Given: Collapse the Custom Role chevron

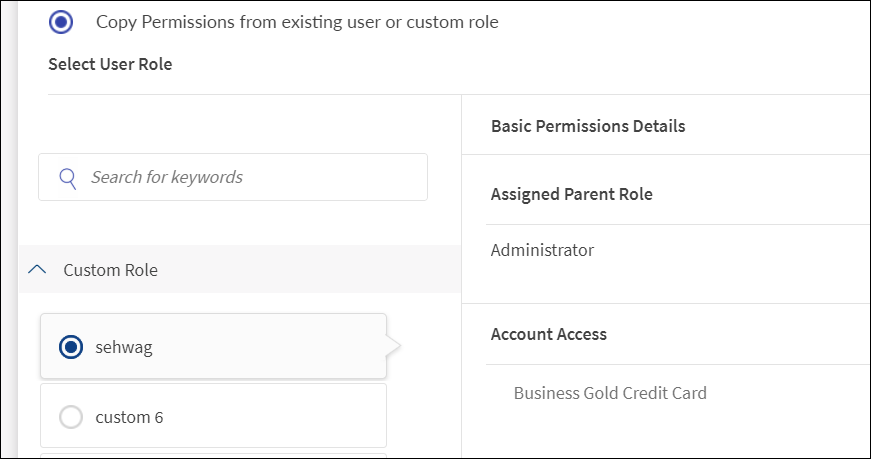Looking at the screenshot, I should click(38, 270).
